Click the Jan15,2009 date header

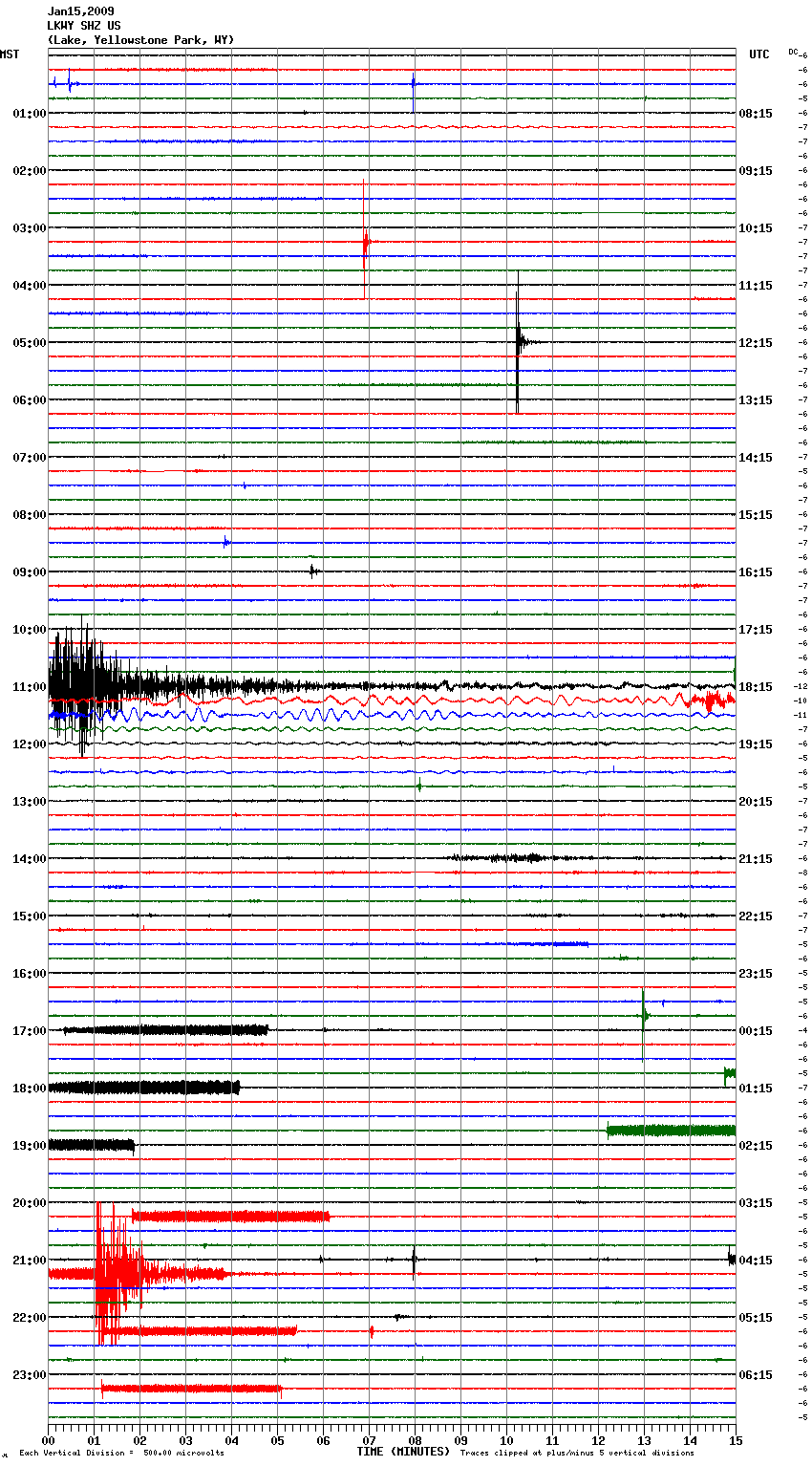click(80, 11)
